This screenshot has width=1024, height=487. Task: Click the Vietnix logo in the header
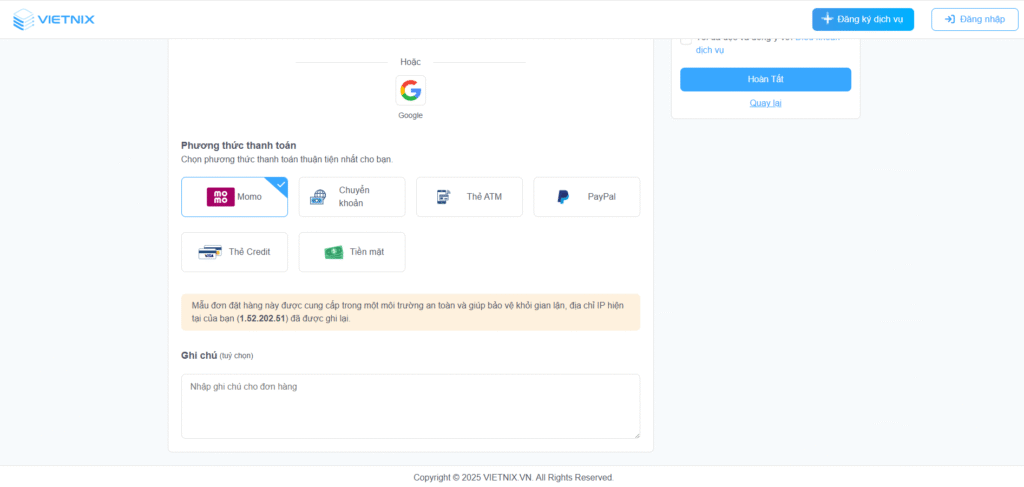[x=54, y=19]
